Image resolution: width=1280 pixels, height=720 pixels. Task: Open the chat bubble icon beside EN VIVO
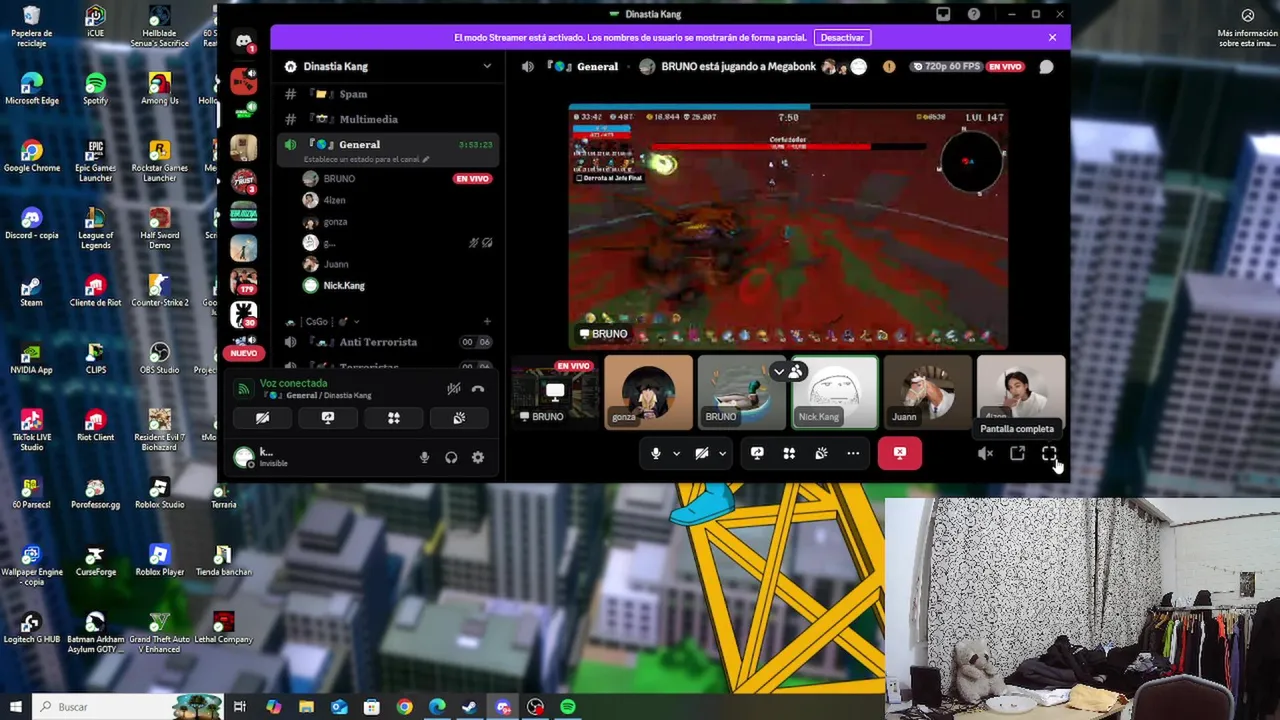(1046, 67)
